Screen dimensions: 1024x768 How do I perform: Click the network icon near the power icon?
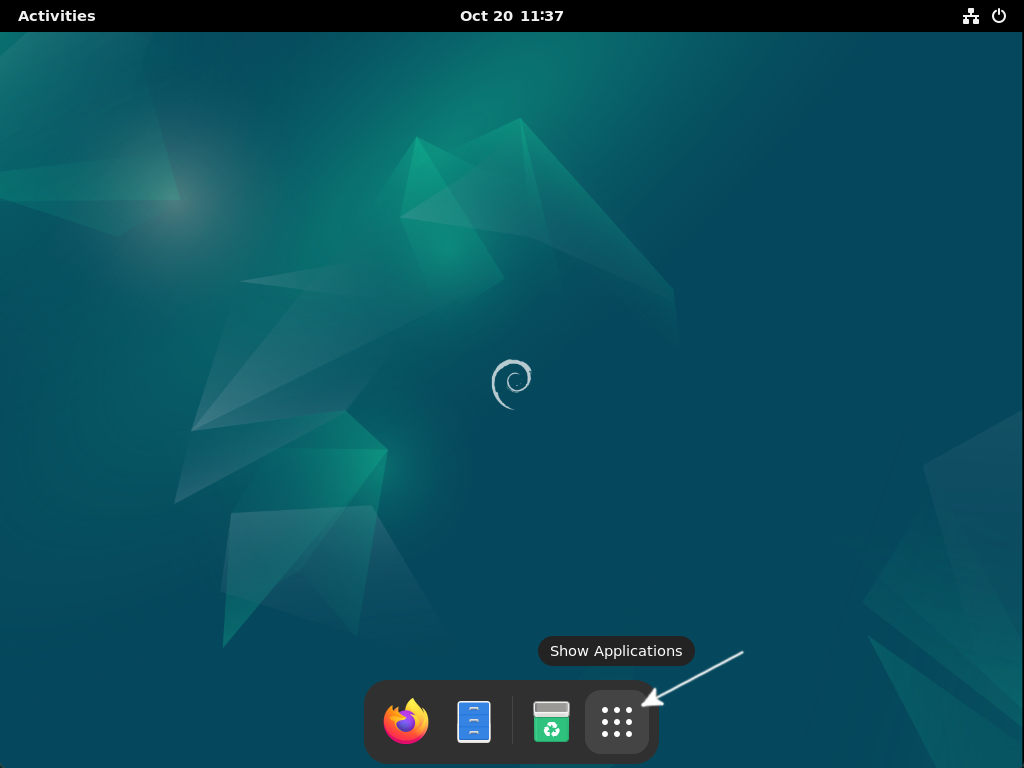point(971,15)
